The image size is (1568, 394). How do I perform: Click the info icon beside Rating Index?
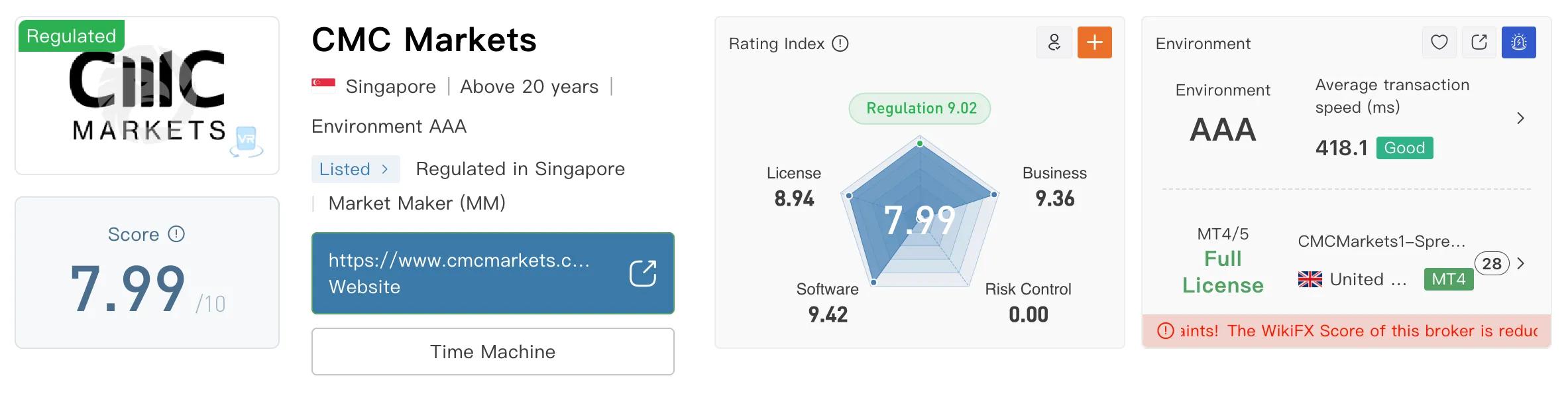click(x=840, y=44)
